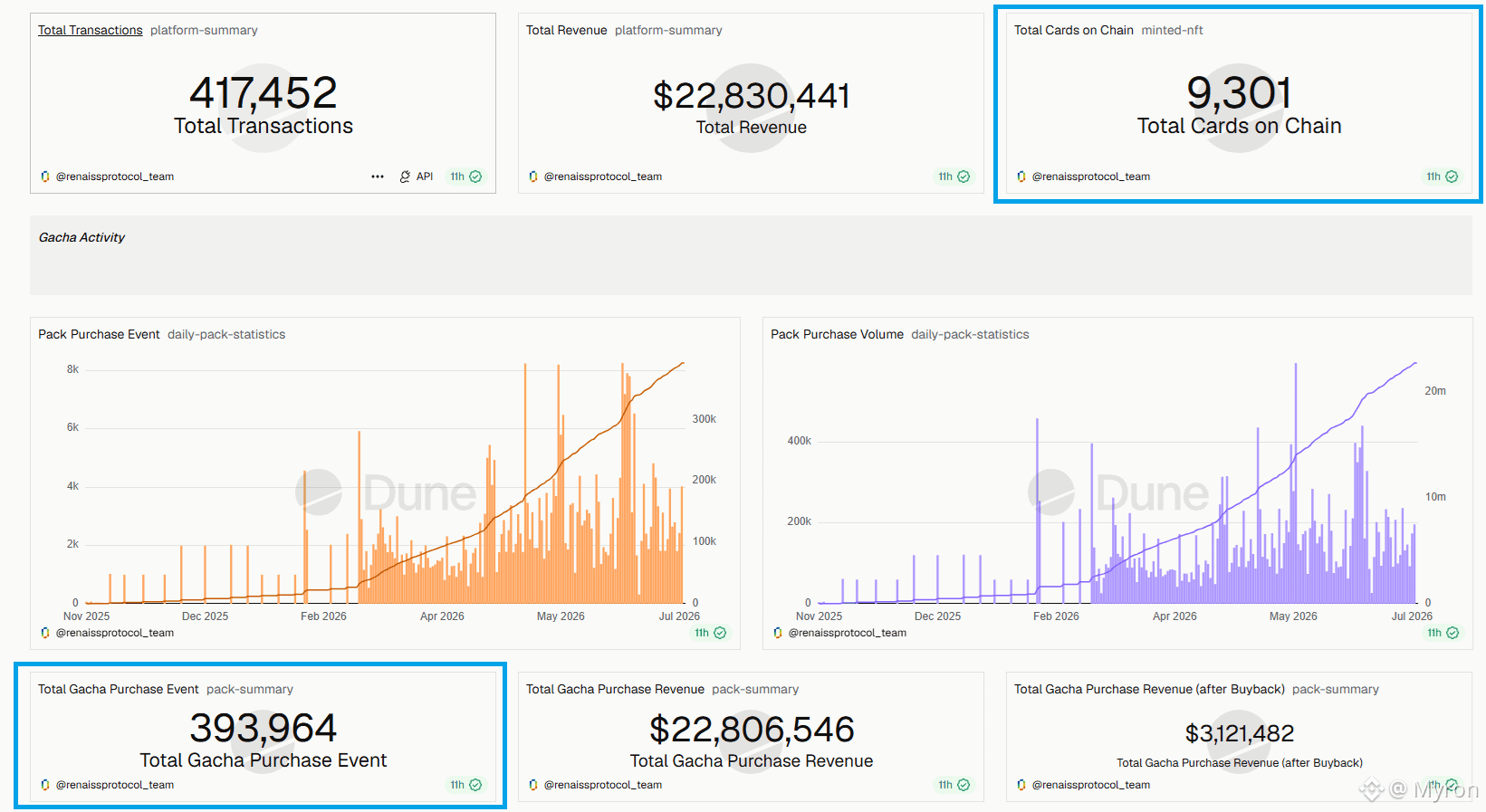The image size is (1486, 812).
Task: Click the team avatar icon on Total Gacha Purchase Revenue card
Action: 533,785
